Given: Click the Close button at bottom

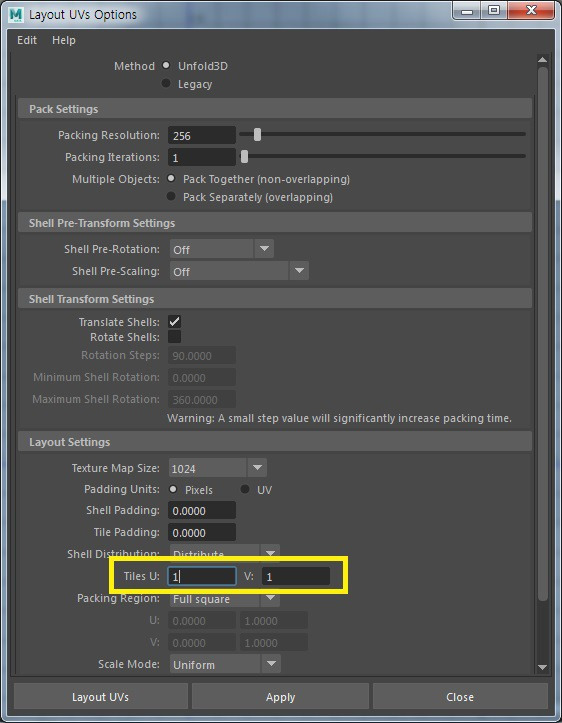Looking at the screenshot, I should 460,696.
